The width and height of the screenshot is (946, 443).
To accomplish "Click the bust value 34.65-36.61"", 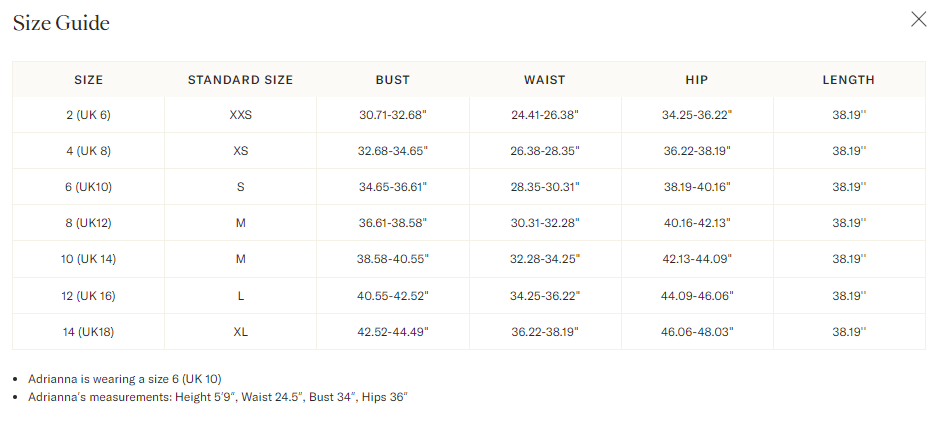I will pos(393,187).
